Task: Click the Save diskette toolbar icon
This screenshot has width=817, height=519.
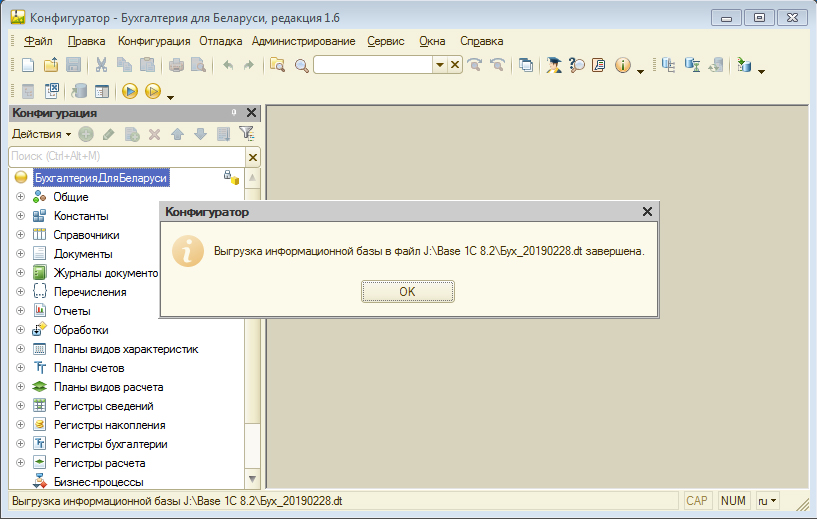Action: pyautogui.click(x=73, y=65)
